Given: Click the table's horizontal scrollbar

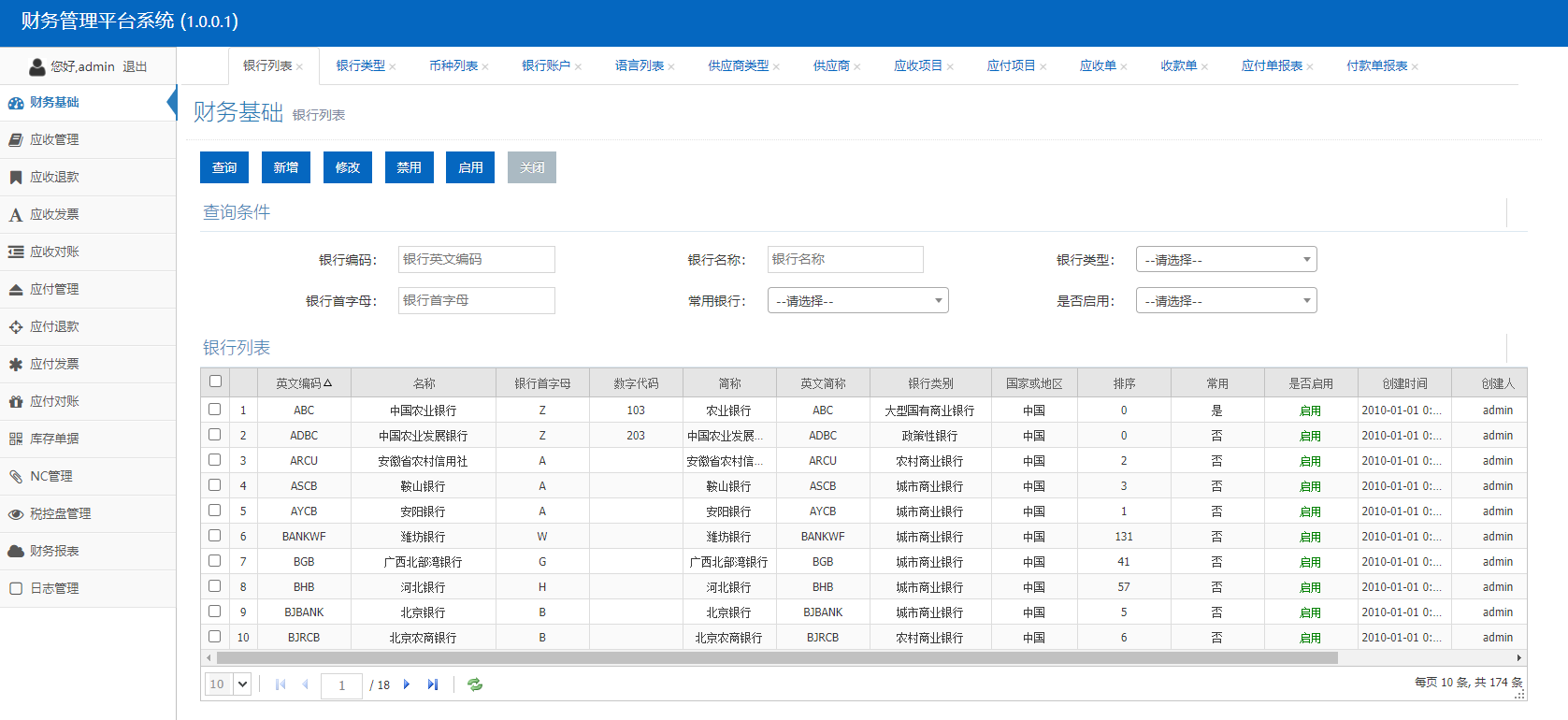Looking at the screenshot, I should coord(776,658).
